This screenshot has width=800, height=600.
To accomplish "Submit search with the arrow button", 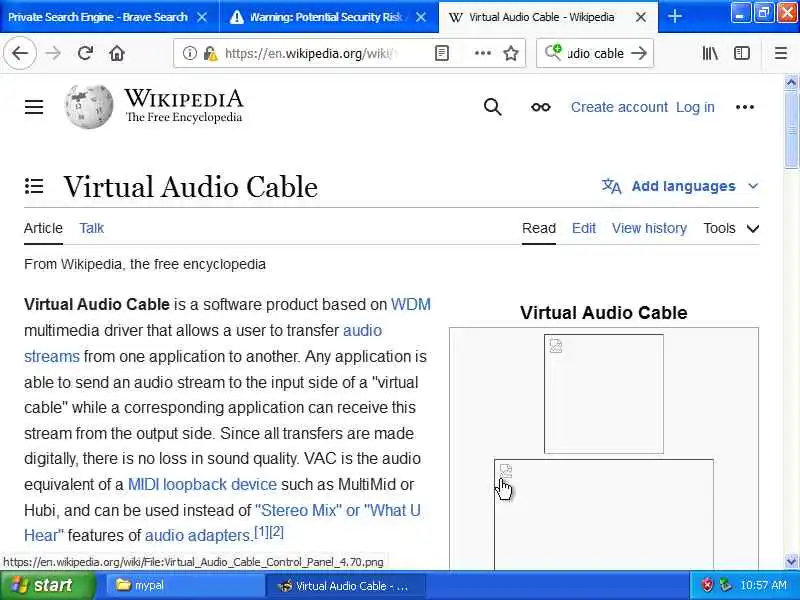I will (x=639, y=53).
